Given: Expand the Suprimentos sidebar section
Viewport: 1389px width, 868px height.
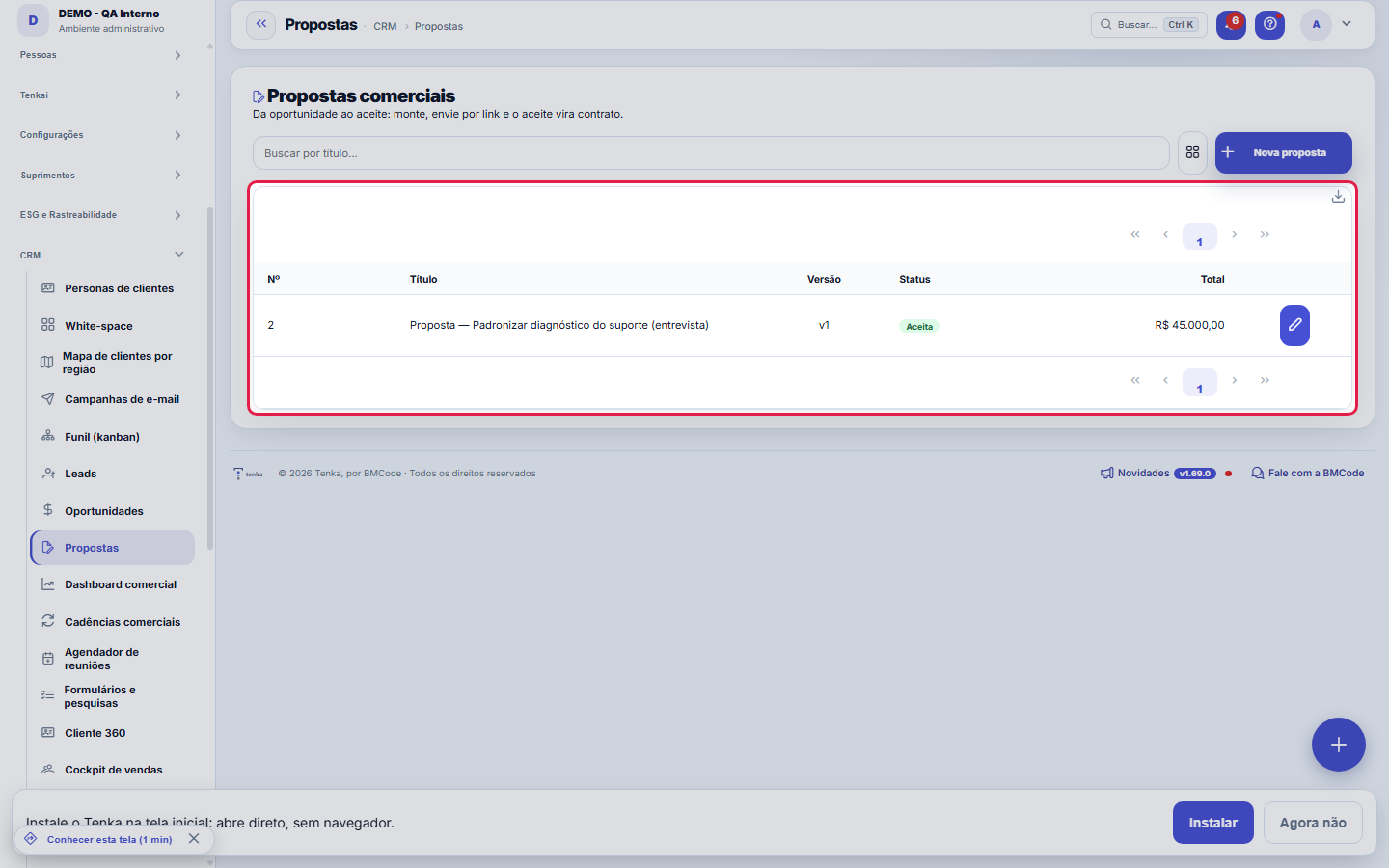Looking at the screenshot, I should coord(101,175).
